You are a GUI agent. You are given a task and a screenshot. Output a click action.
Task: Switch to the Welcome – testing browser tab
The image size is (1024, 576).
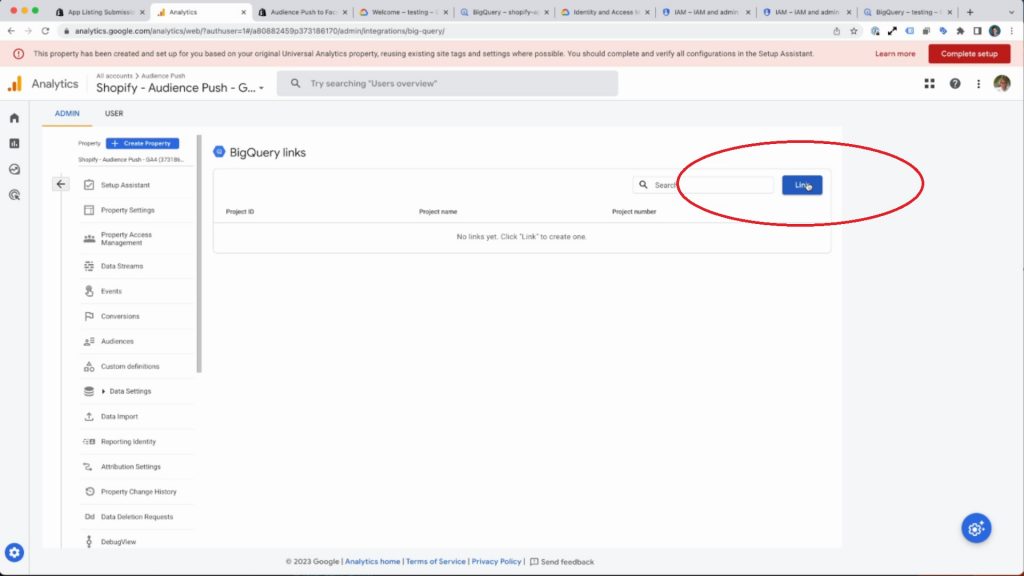pyautogui.click(x=404, y=12)
